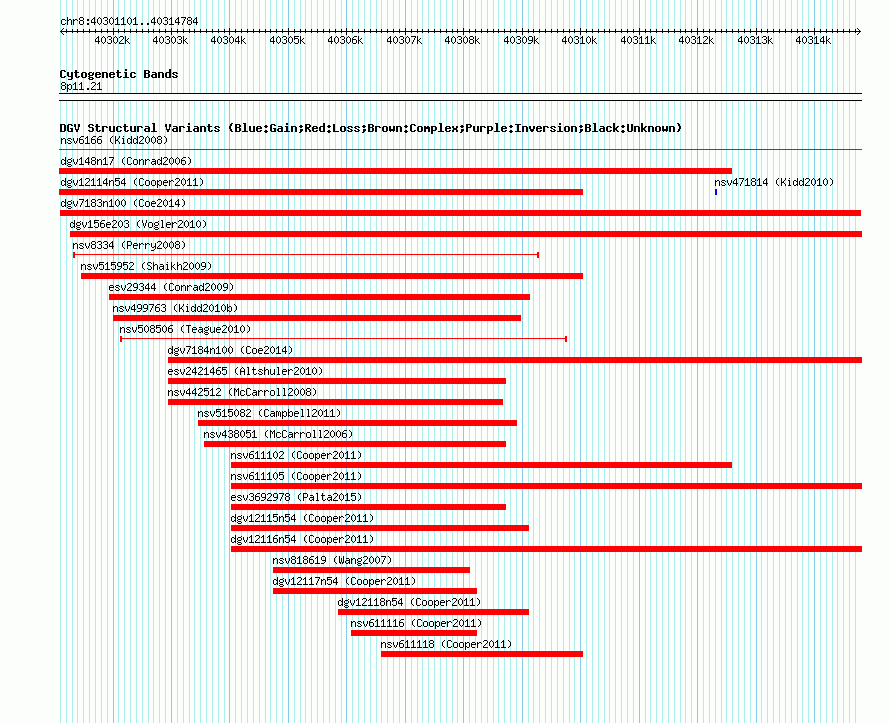Click the nsv818619 (Wang2007) label
890x723 pixels.
click(332, 560)
